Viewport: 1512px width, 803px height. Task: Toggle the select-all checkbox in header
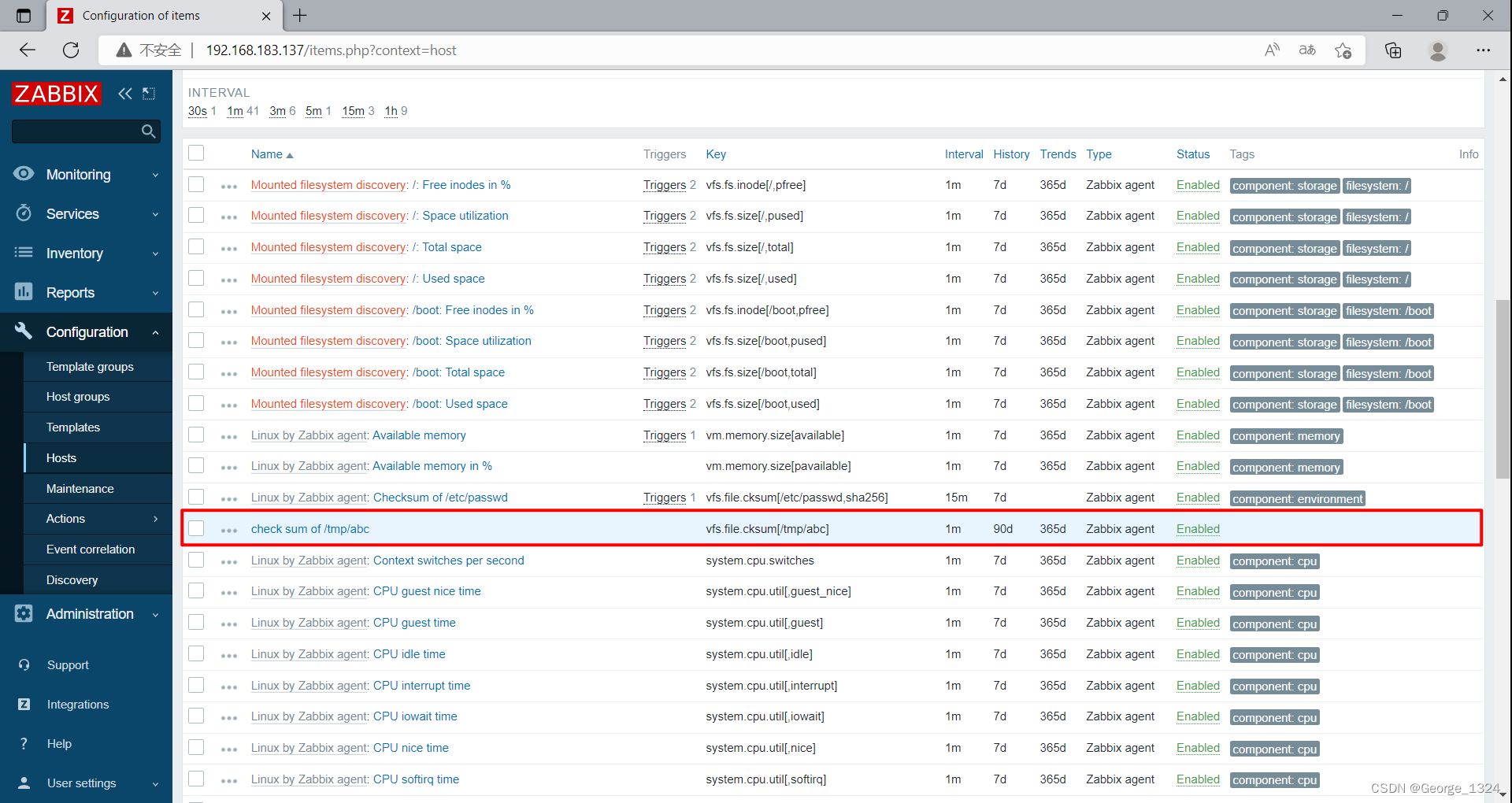tap(196, 153)
